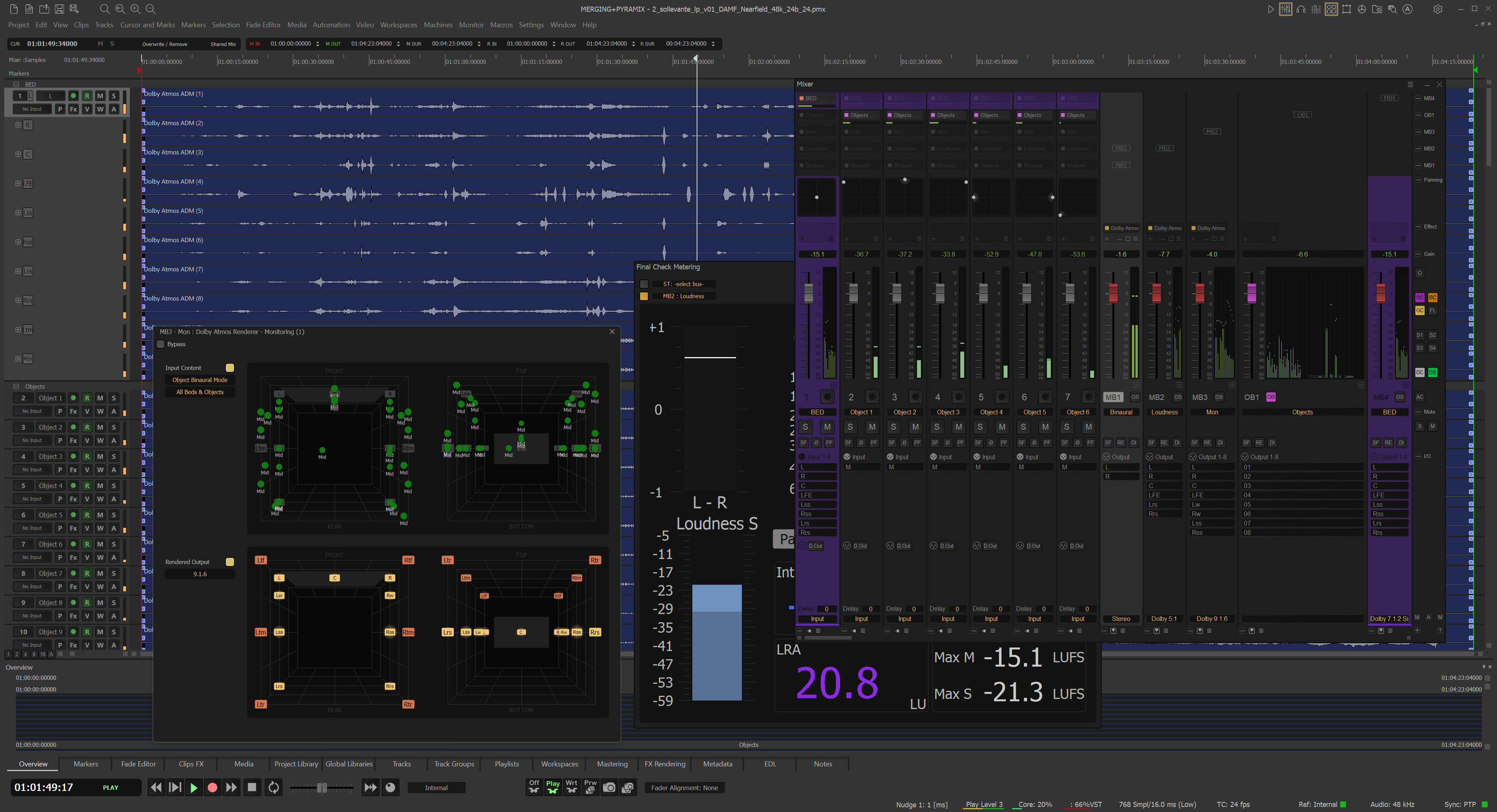
Task: Solo the BED mixer strip
Action: pos(805,427)
